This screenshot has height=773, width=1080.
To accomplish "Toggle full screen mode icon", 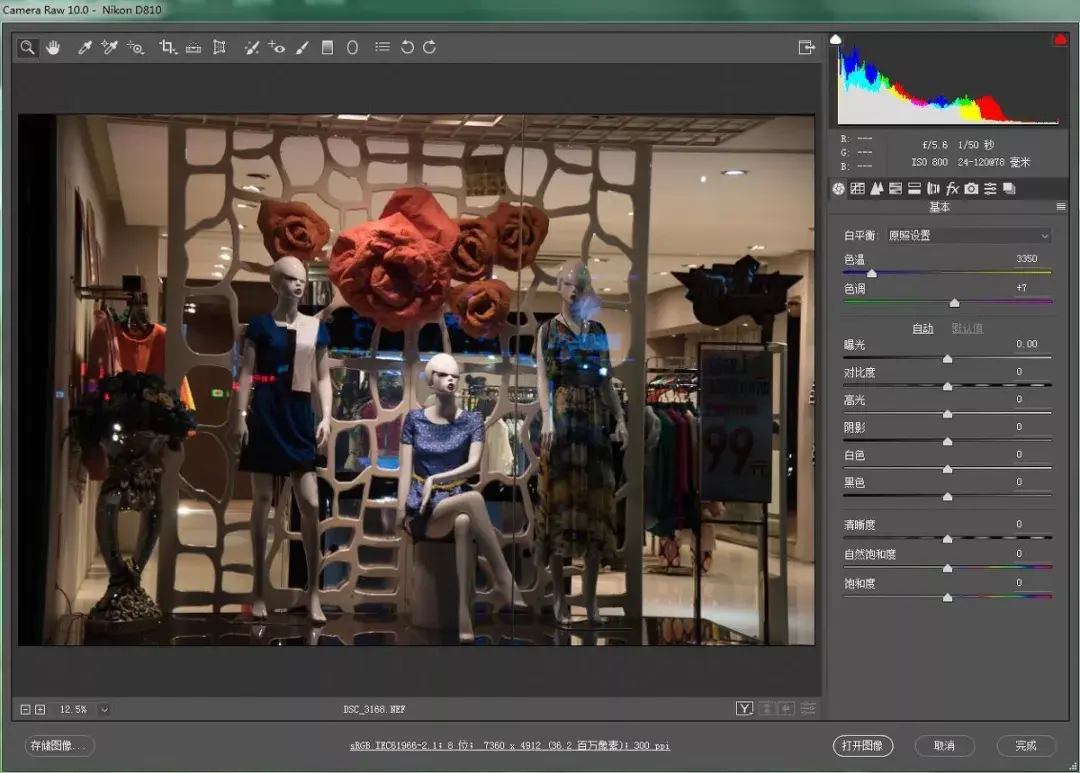I will click(806, 47).
